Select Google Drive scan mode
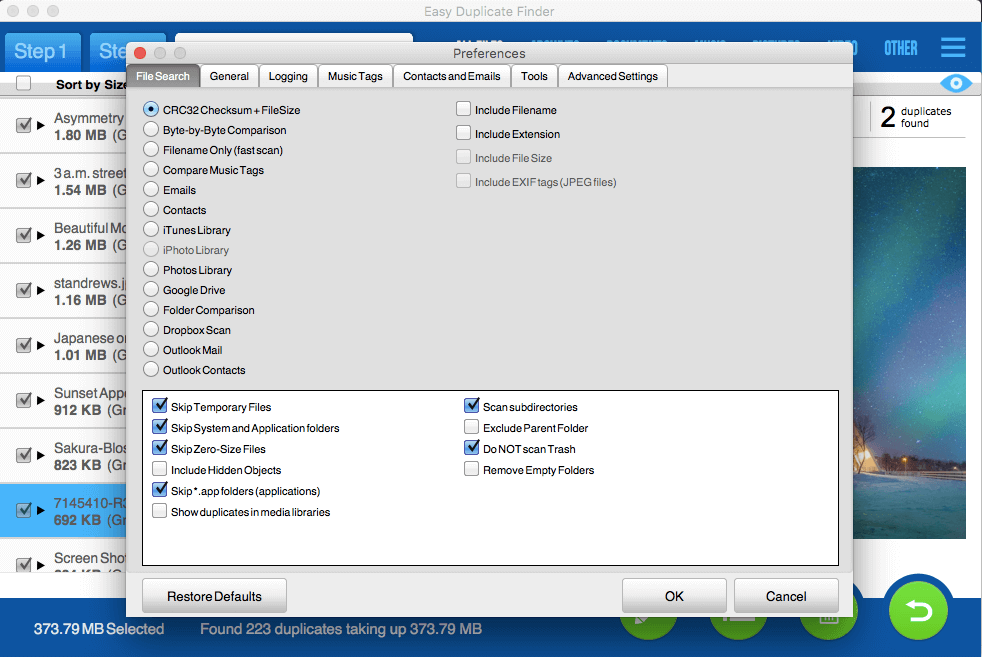The height and width of the screenshot is (657, 982). click(x=151, y=290)
